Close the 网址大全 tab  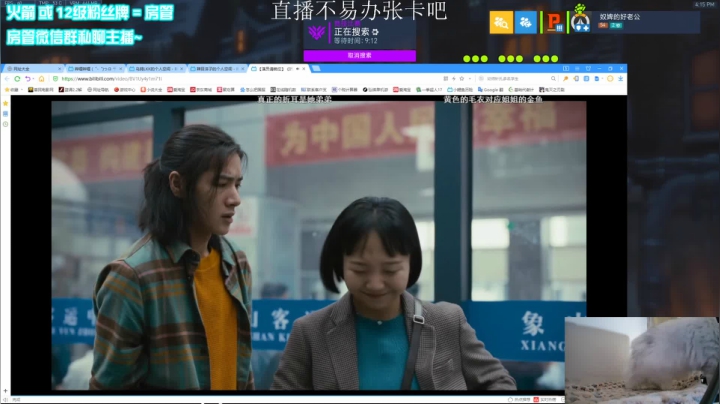[59, 69]
